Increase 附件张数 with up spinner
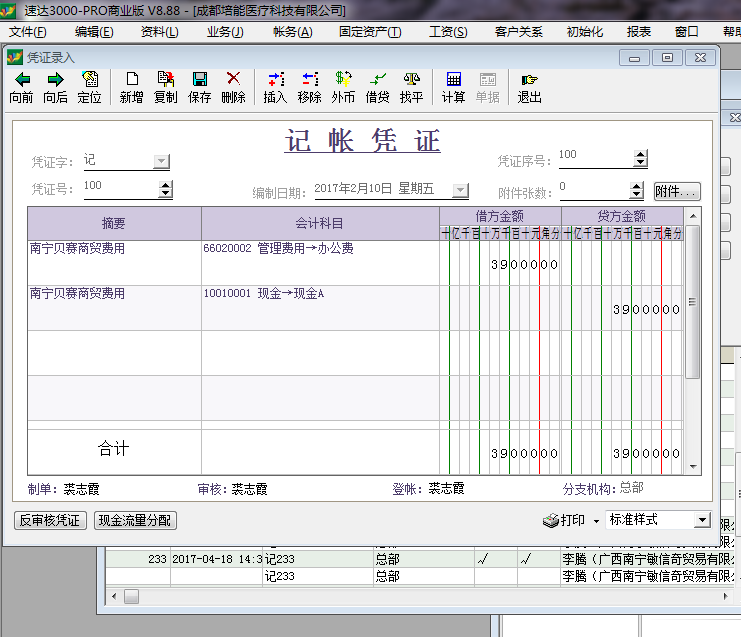The image size is (741, 637). point(637,186)
